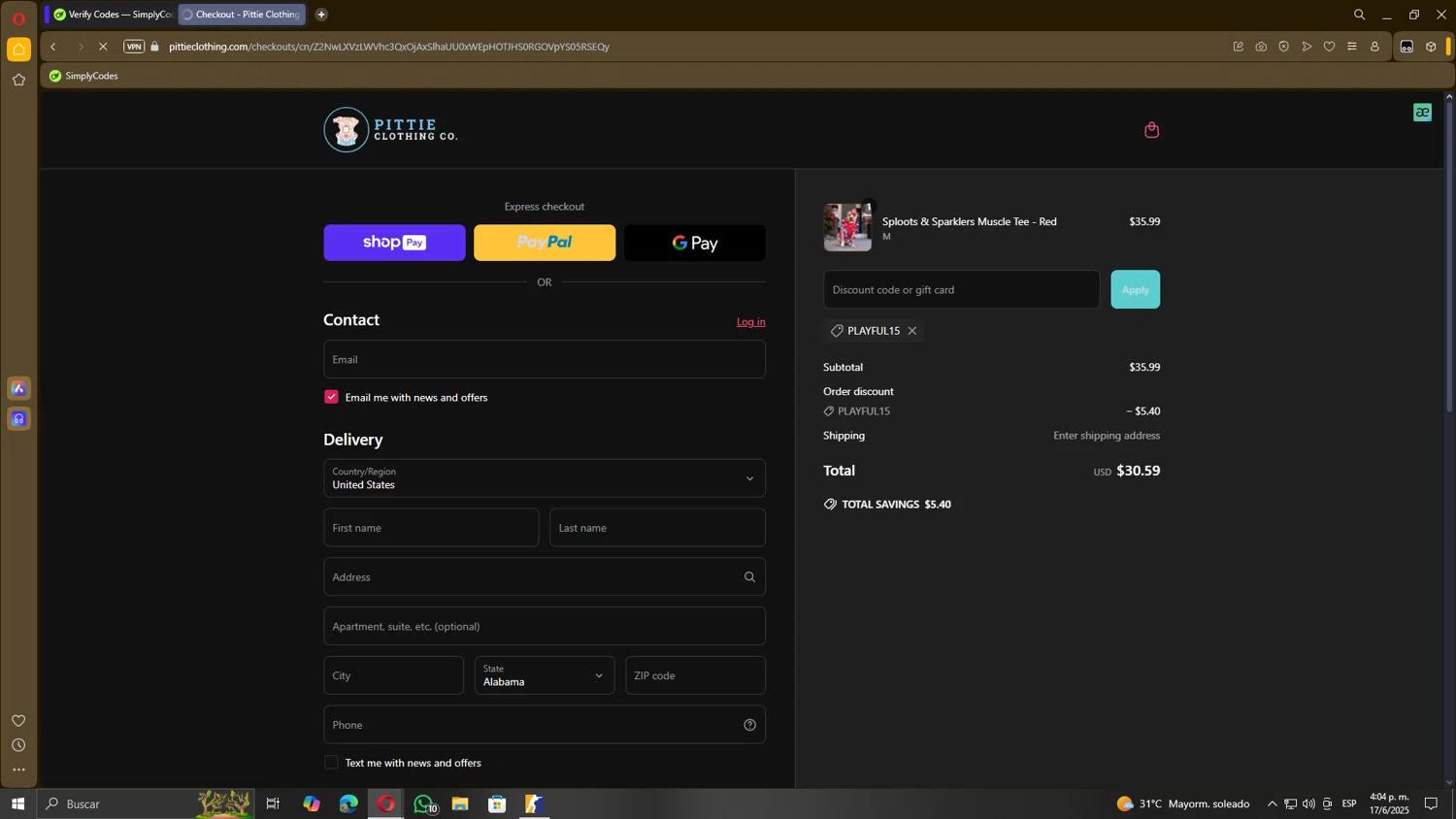The height and width of the screenshot is (819, 1456).
Task: Navigate back in the browser
Action: (x=53, y=47)
